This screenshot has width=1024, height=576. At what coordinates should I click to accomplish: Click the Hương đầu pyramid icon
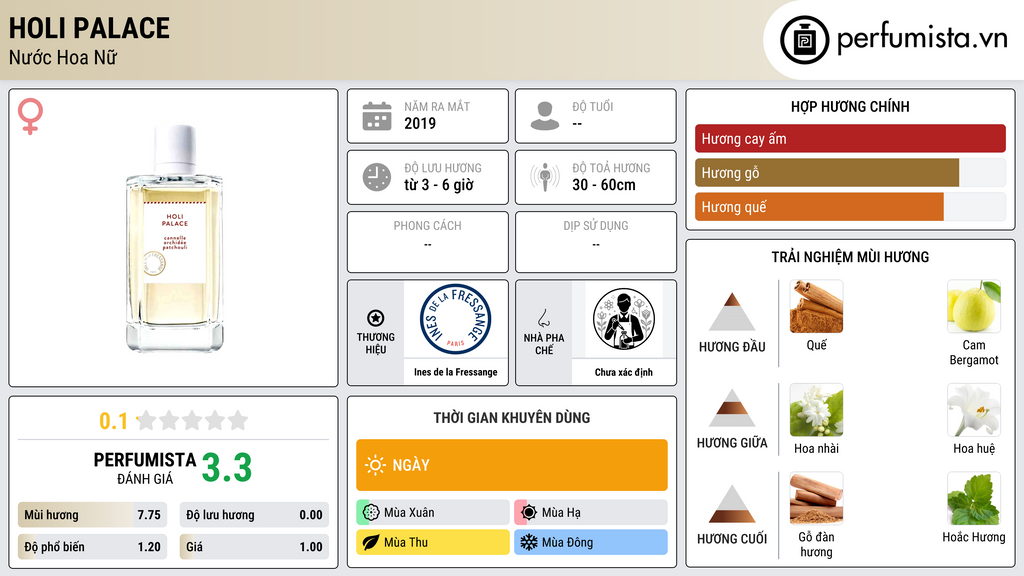[x=732, y=312]
